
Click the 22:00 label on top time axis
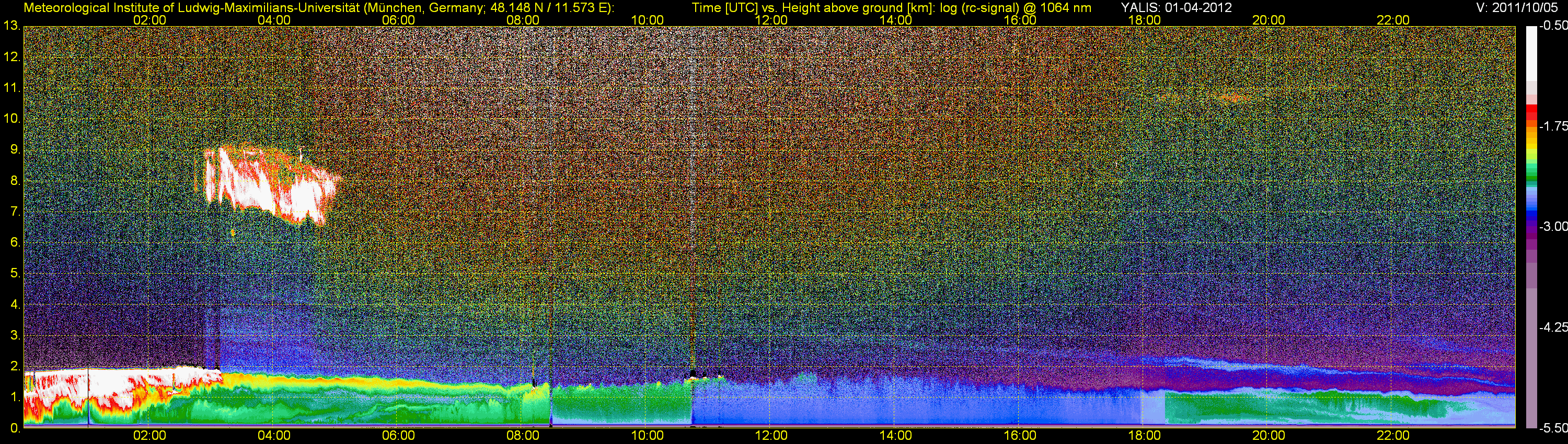(x=1393, y=20)
